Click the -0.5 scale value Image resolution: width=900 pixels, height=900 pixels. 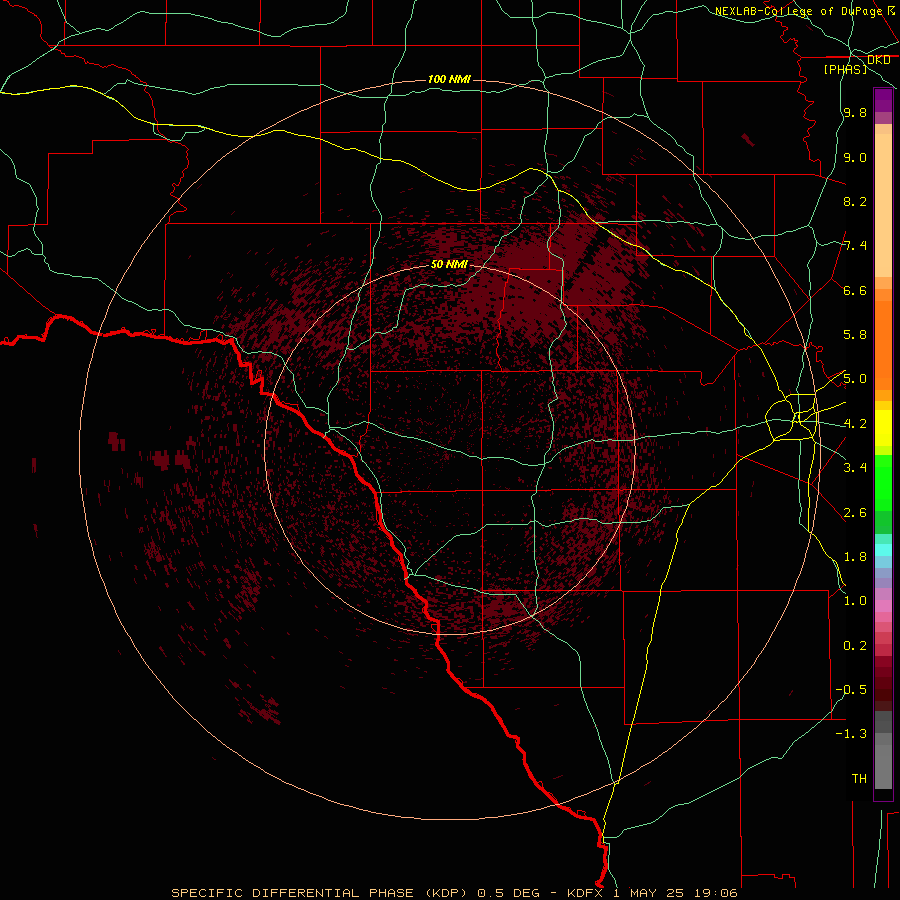851,690
